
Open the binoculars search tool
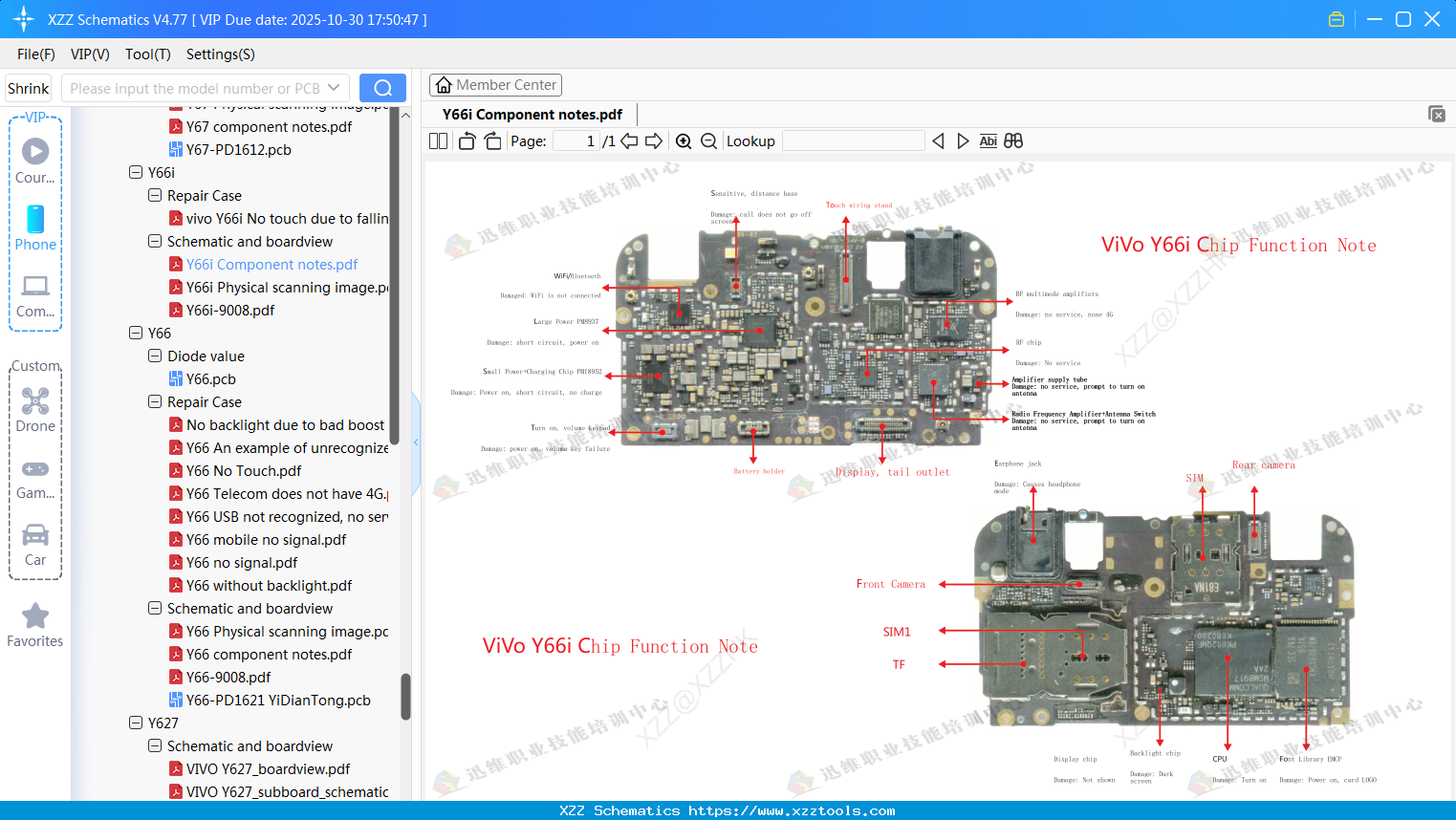coord(1013,140)
